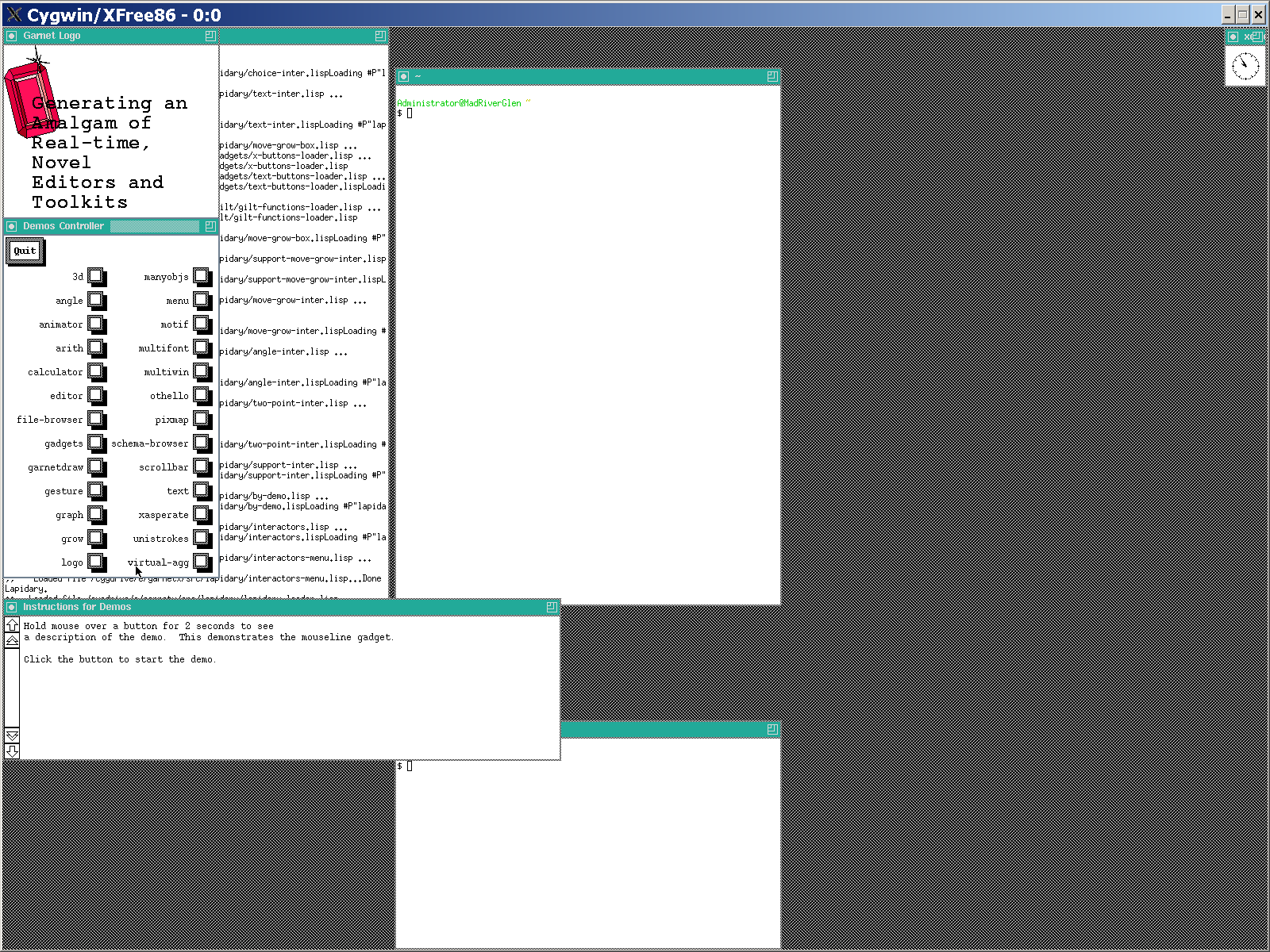
Task: Start the animator demo
Action: [x=97, y=324]
